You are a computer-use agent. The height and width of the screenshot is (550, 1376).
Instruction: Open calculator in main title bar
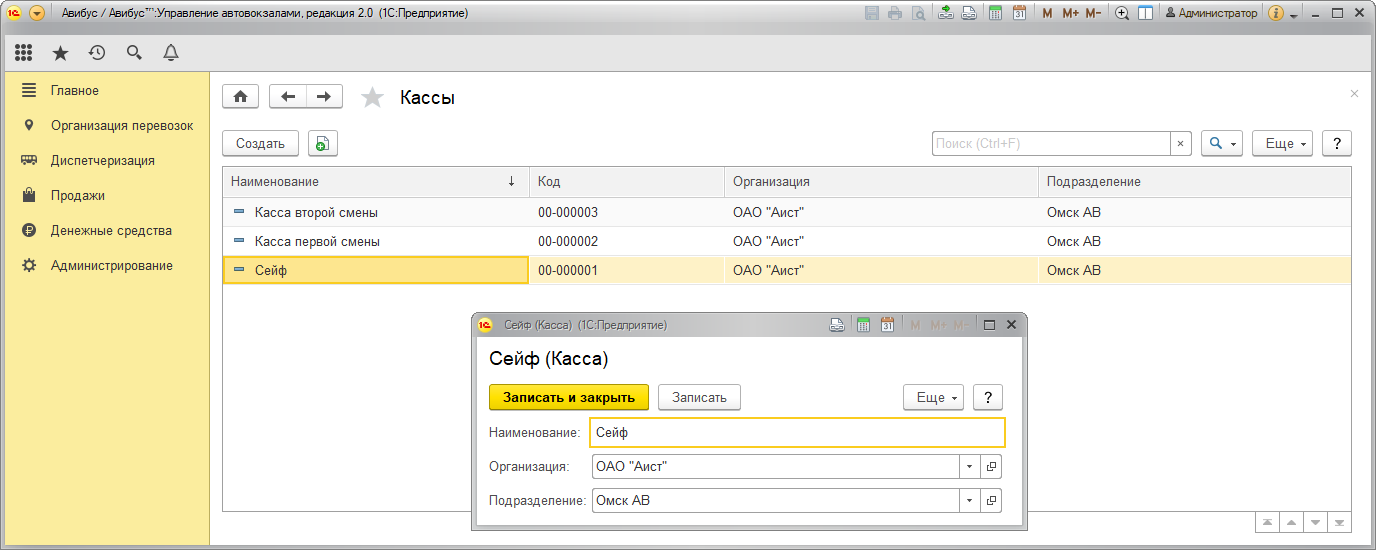coord(995,14)
